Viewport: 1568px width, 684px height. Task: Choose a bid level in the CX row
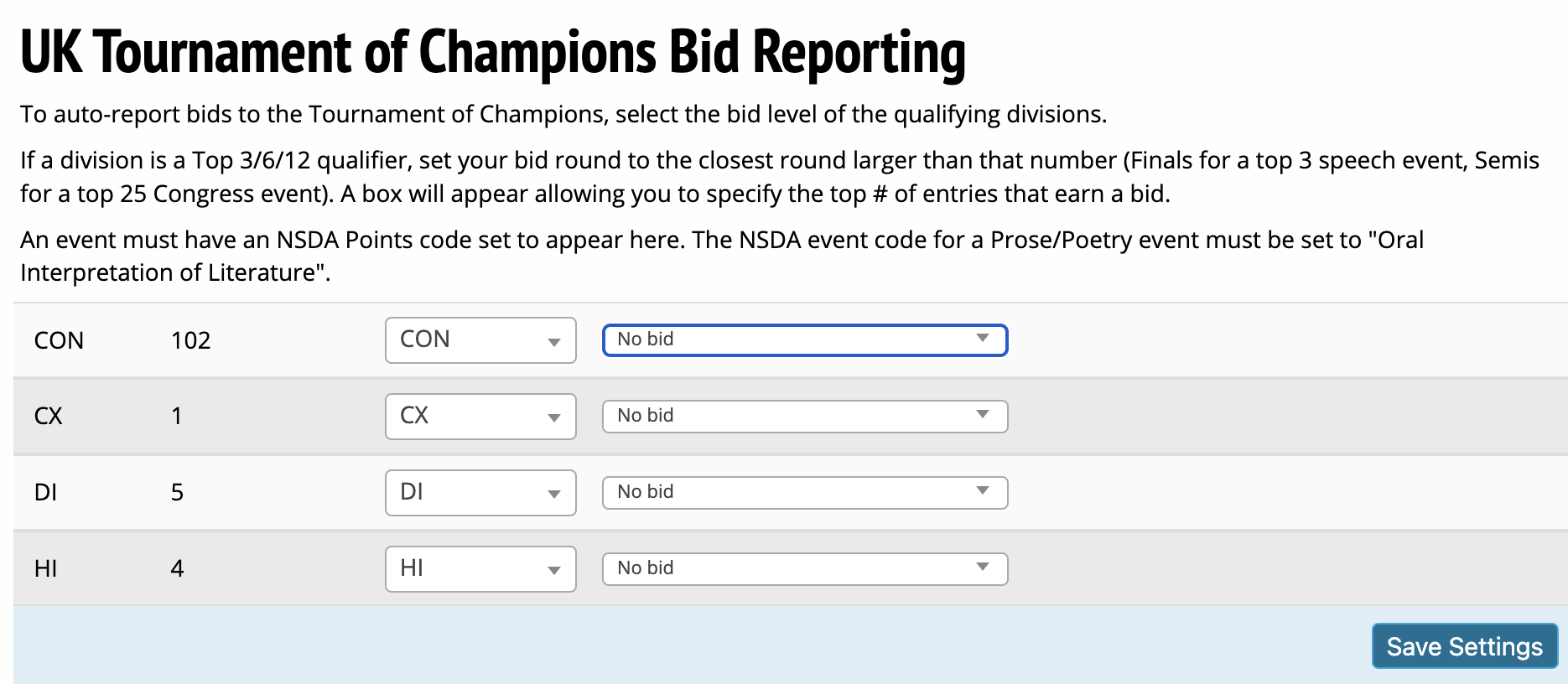tap(804, 417)
